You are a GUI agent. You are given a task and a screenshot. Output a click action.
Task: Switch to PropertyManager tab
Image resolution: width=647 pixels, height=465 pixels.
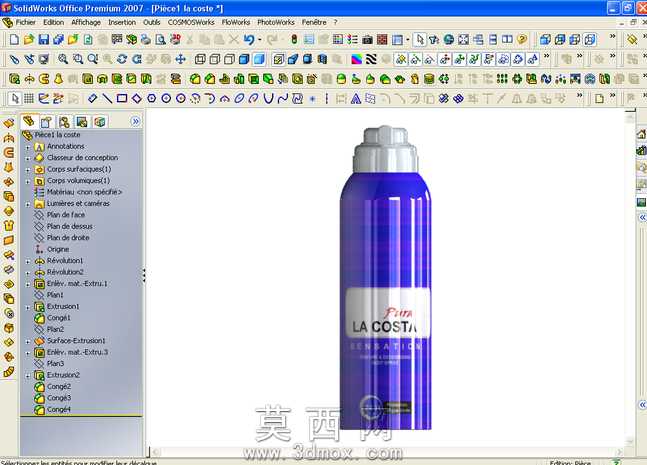[x=46, y=122]
